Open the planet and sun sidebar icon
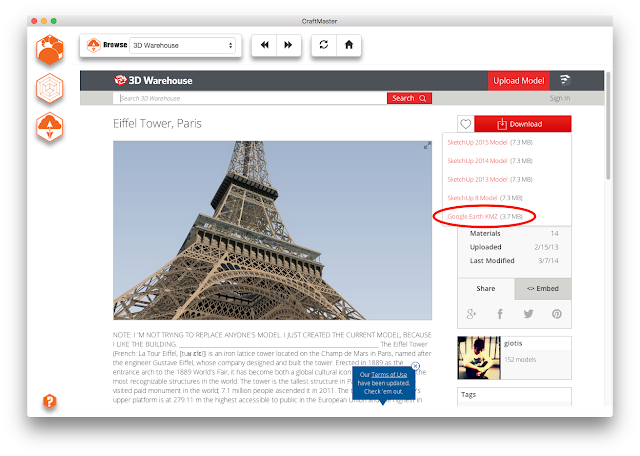 (x=49, y=49)
